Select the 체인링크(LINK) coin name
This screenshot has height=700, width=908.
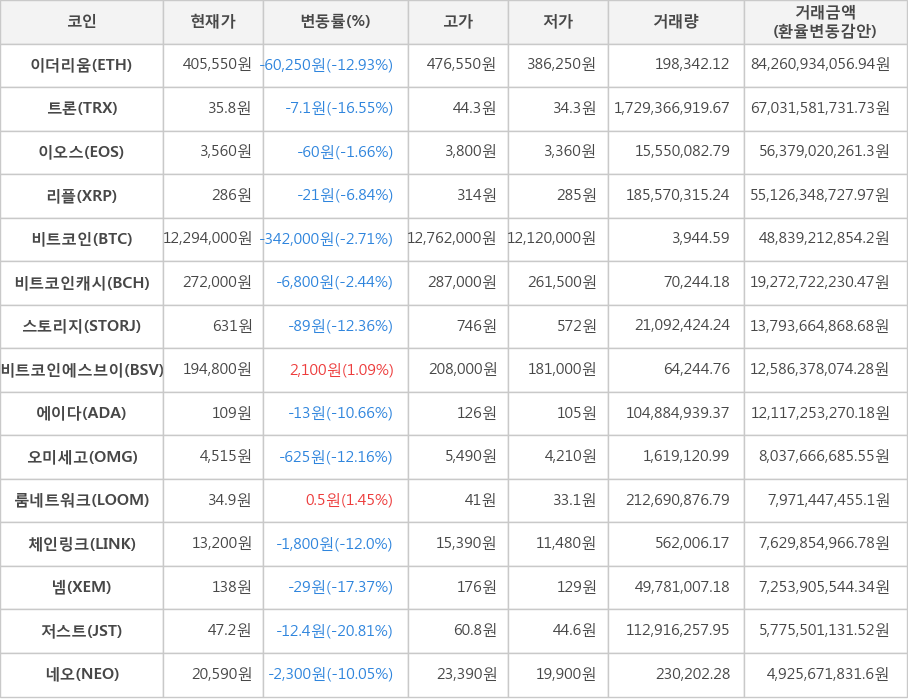point(82,544)
